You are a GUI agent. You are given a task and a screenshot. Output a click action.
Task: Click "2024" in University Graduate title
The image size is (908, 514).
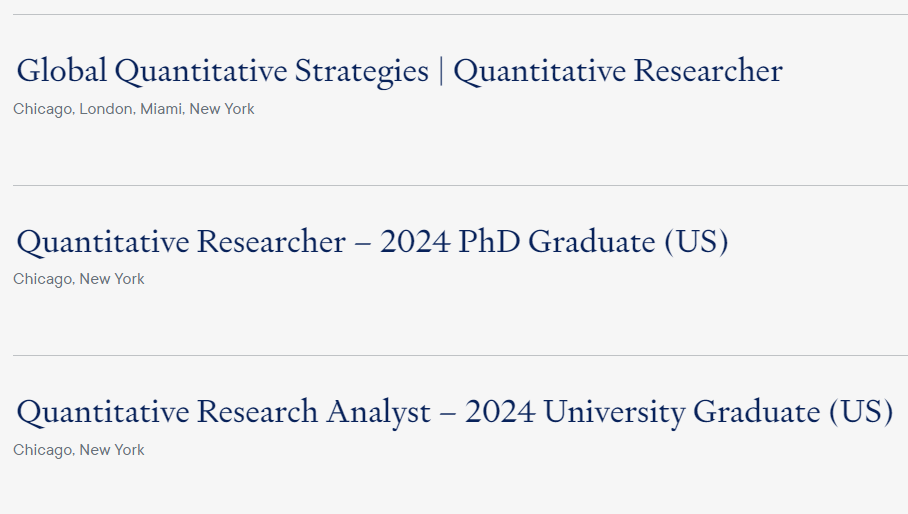(x=500, y=412)
